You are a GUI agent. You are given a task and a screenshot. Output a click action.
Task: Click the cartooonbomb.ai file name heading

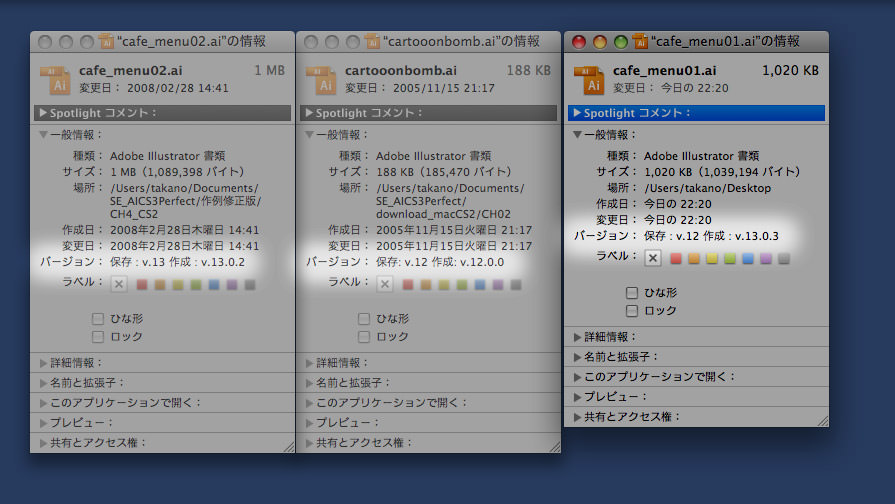coord(401,70)
